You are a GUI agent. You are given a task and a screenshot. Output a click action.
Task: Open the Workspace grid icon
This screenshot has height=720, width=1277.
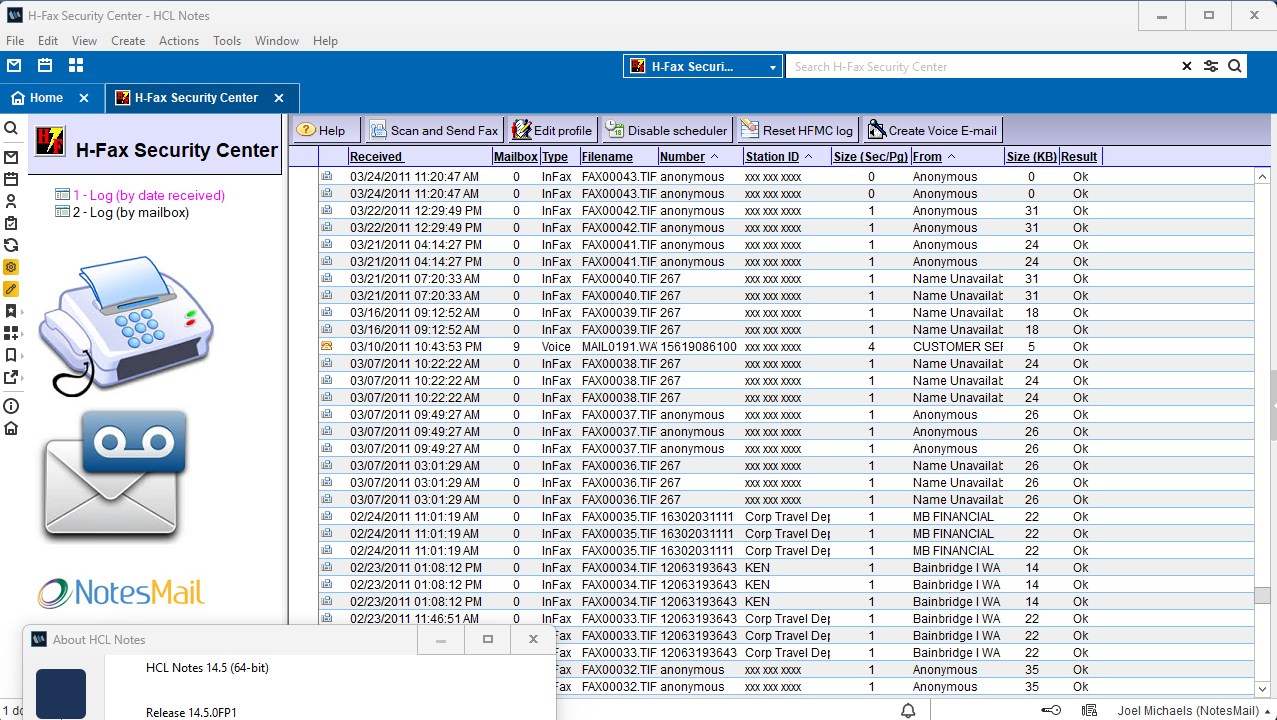(76, 66)
